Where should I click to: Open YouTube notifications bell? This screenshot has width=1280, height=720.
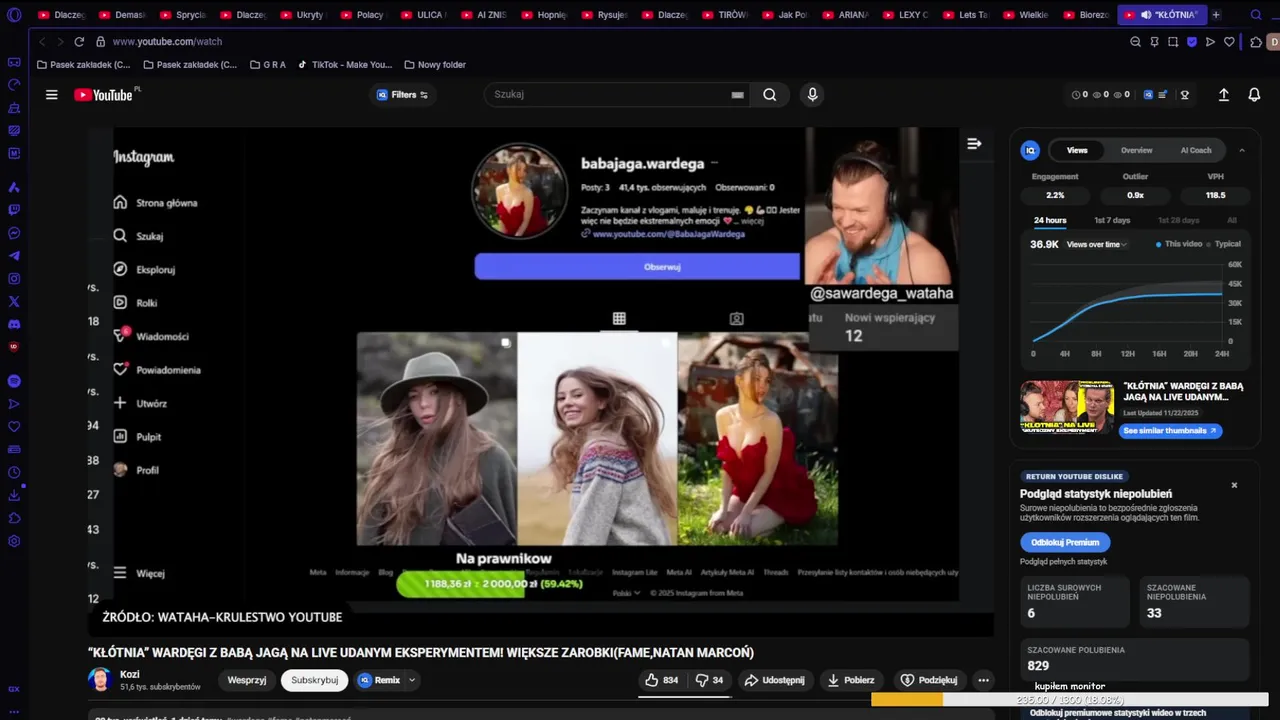[x=1254, y=95]
